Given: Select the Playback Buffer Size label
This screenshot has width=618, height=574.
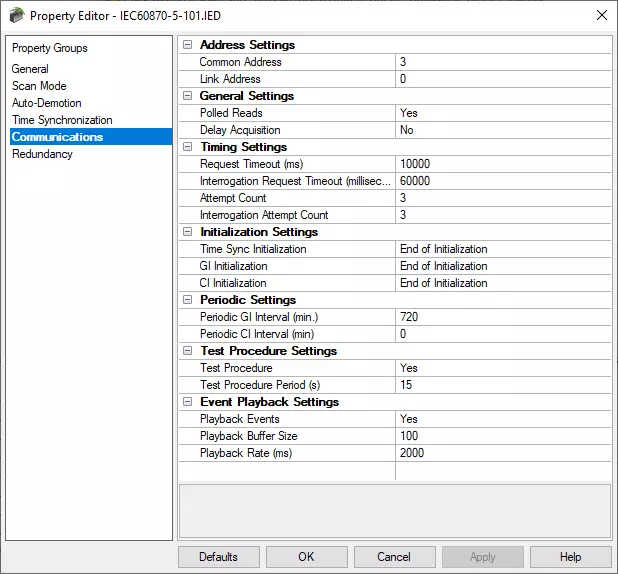Looking at the screenshot, I should click(x=249, y=436).
